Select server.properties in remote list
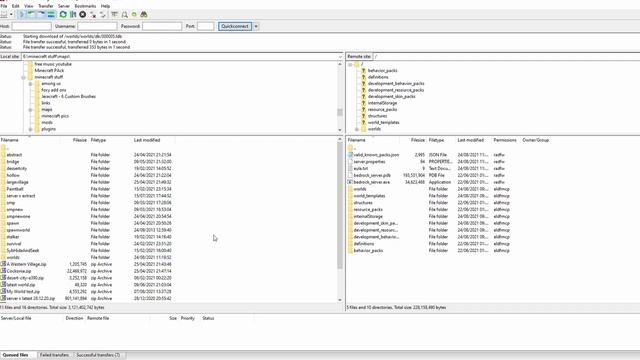The height and width of the screenshot is (360, 640). [369, 162]
